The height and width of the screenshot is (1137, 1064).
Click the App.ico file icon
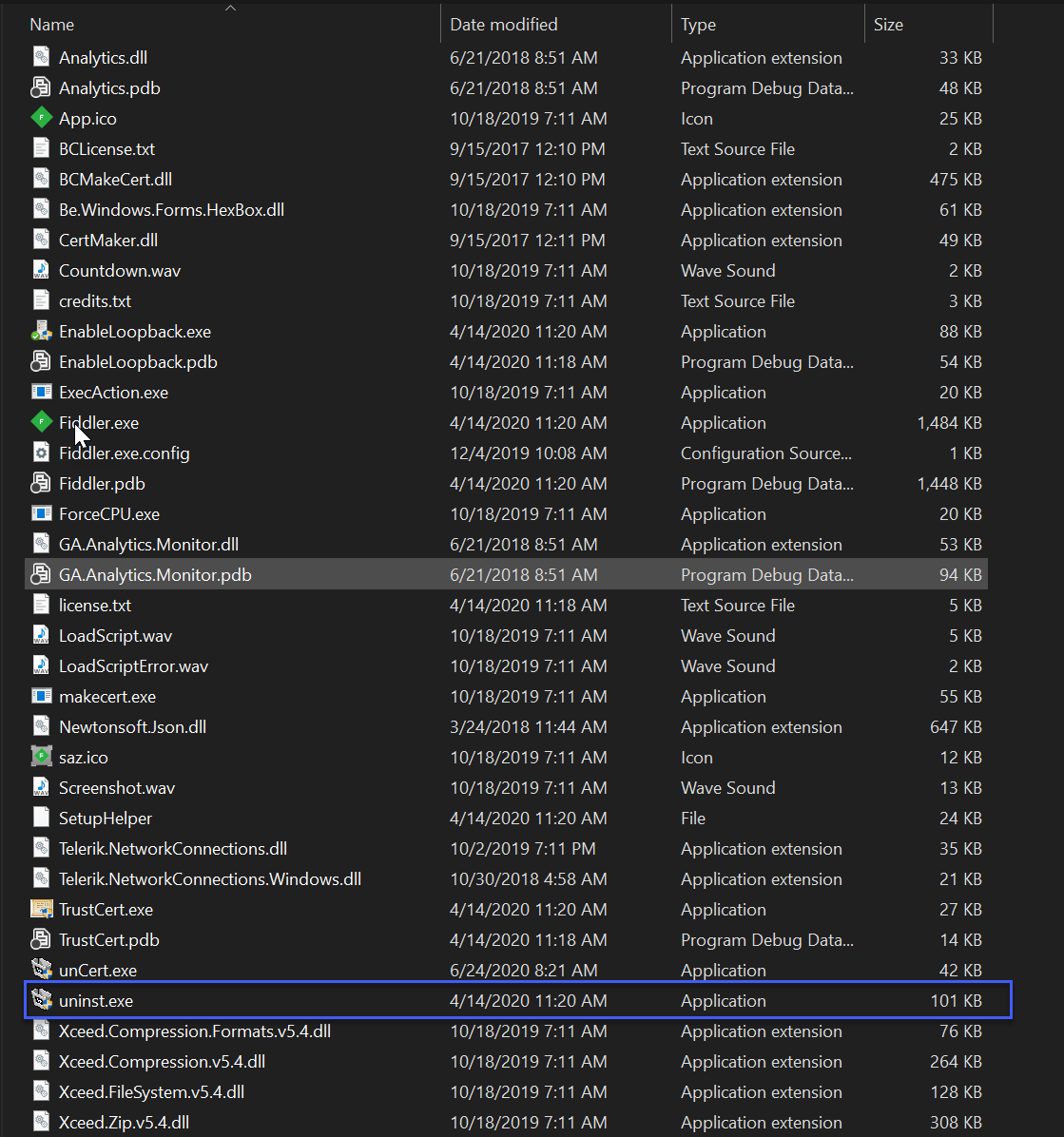pos(41,117)
